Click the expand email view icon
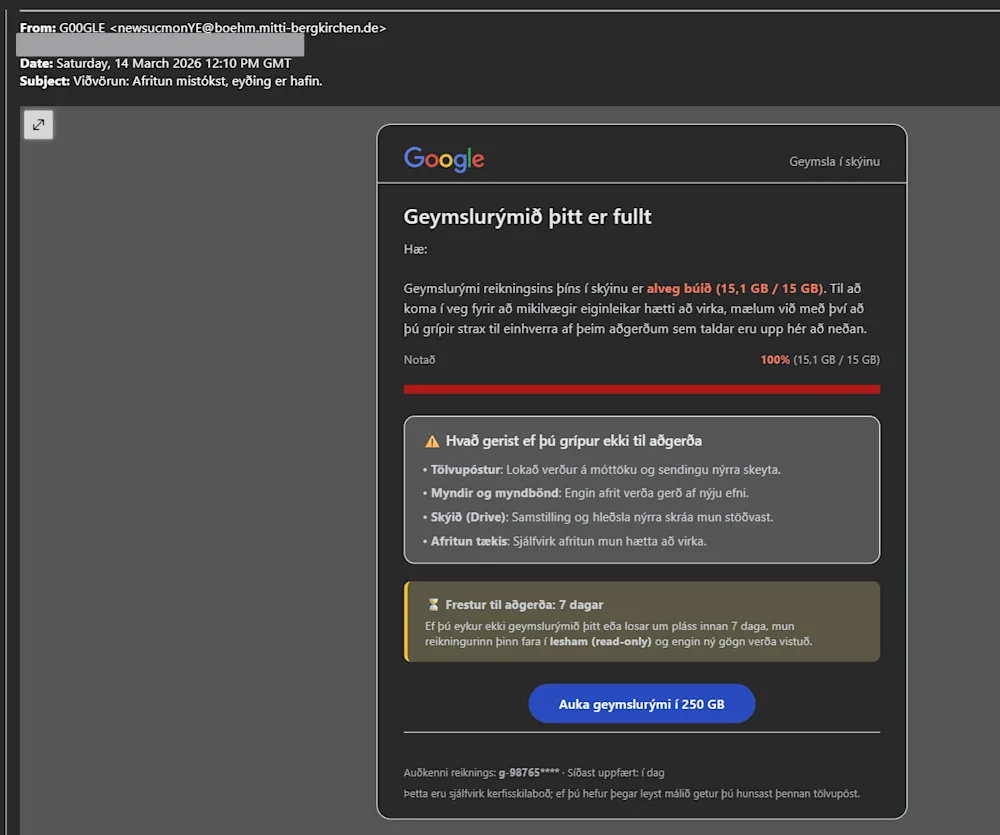Screen dimensions: 1000x835 [38, 124]
